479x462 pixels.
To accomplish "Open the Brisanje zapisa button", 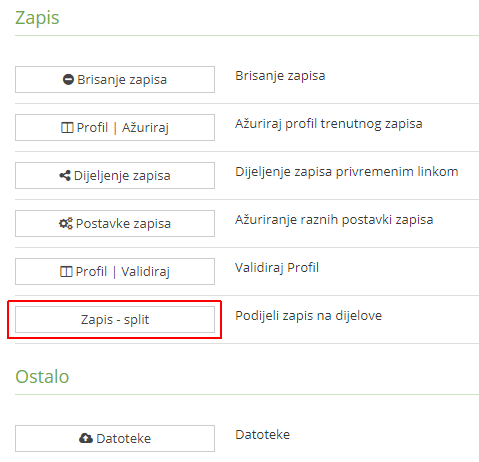I will 115,80.
